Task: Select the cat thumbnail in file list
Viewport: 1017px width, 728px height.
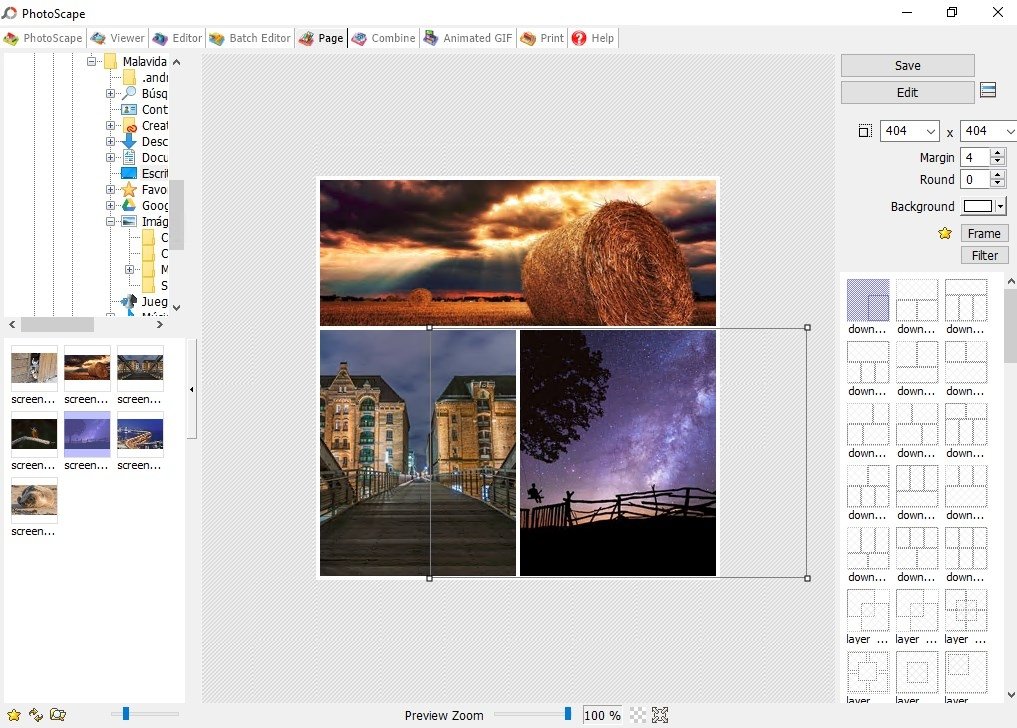Action: pos(34,367)
